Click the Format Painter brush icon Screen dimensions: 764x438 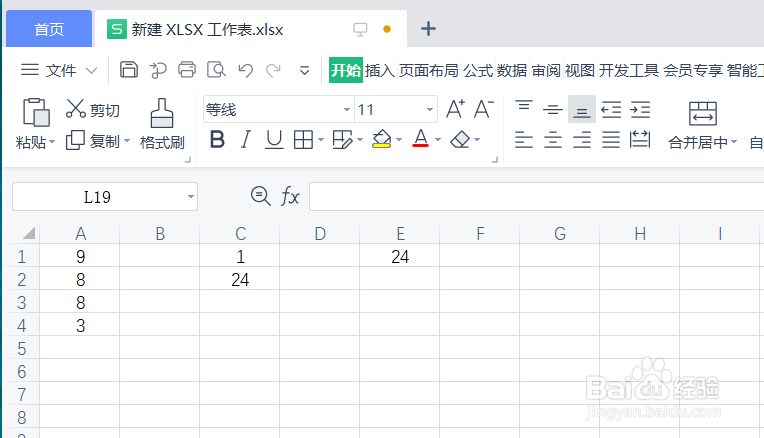[162, 113]
